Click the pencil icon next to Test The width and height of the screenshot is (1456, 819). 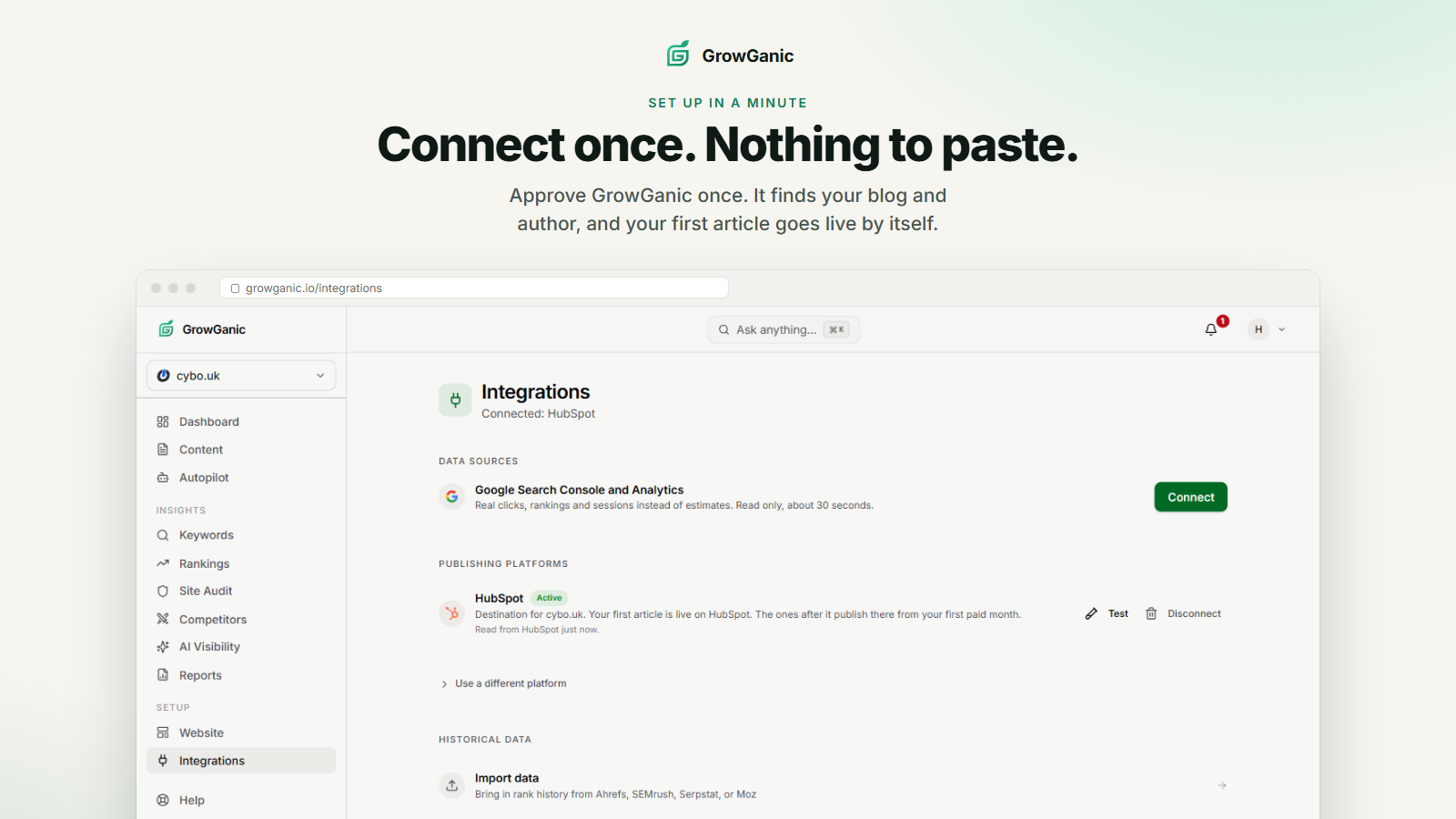click(x=1091, y=613)
